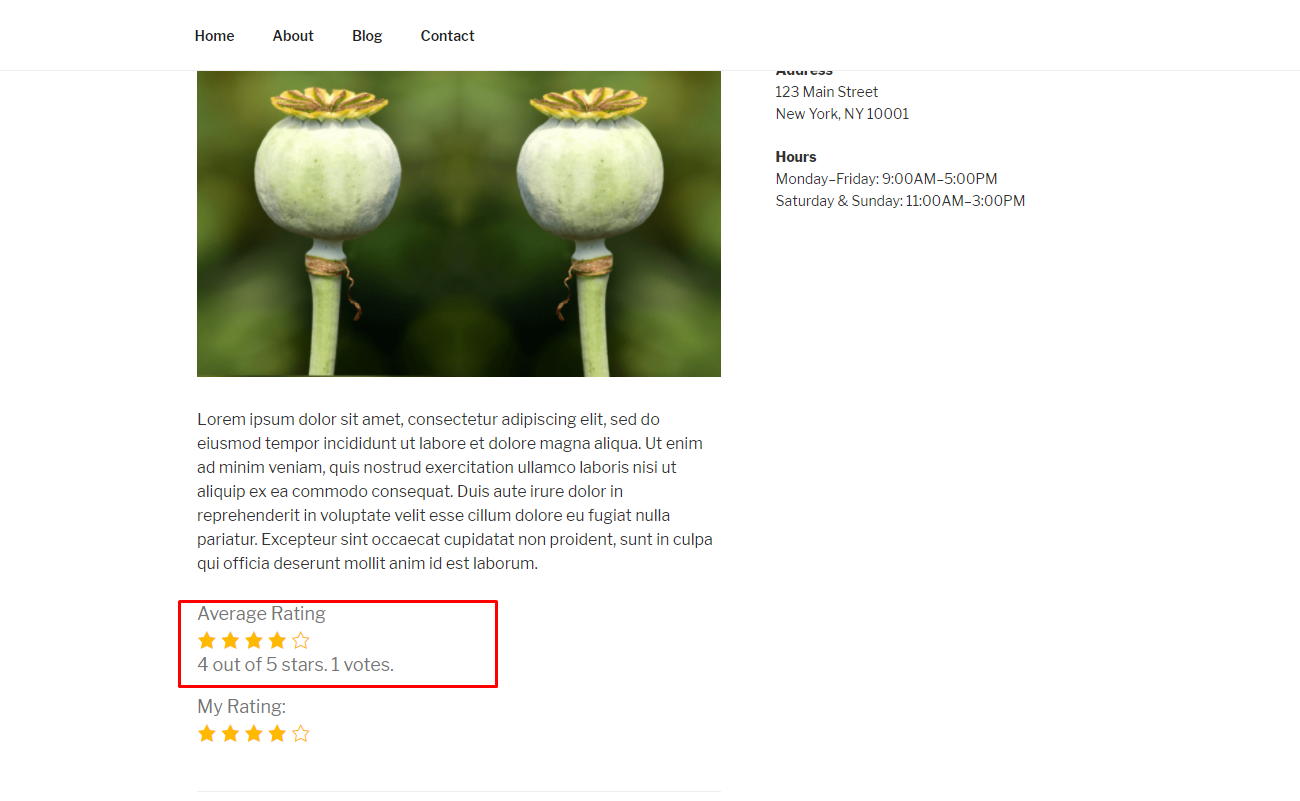Open the Home navigation link
1300x801 pixels.
pyautogui.click(x=214, y=36)
